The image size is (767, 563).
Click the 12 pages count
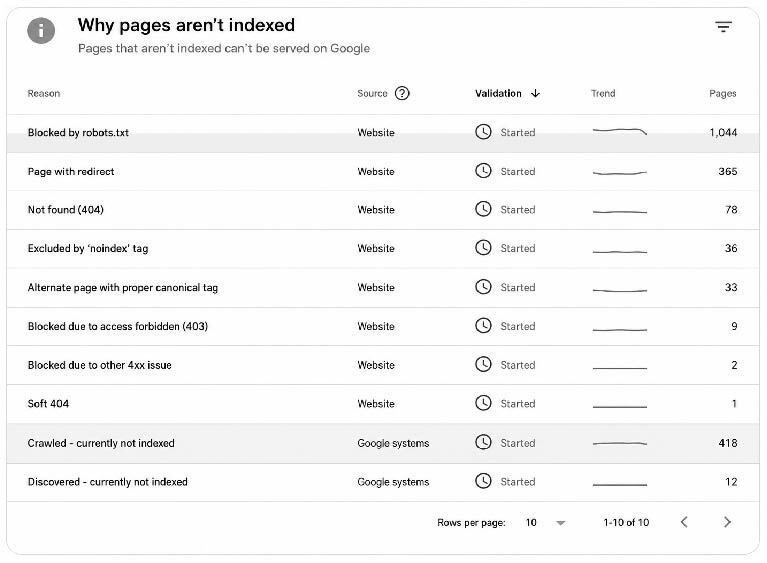pos(731,482)
